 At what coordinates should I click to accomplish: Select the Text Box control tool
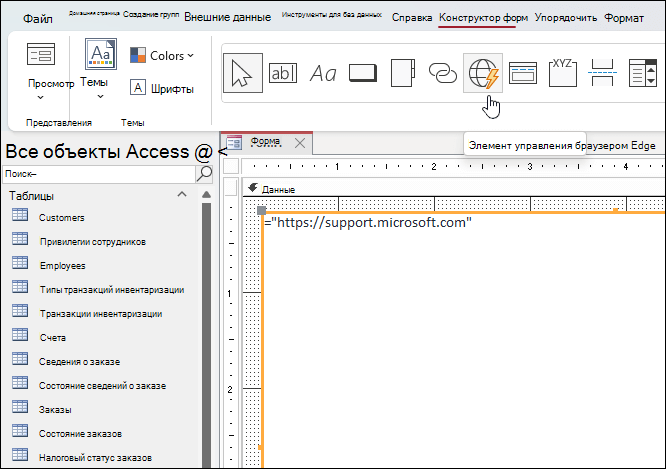click(282, 73)
